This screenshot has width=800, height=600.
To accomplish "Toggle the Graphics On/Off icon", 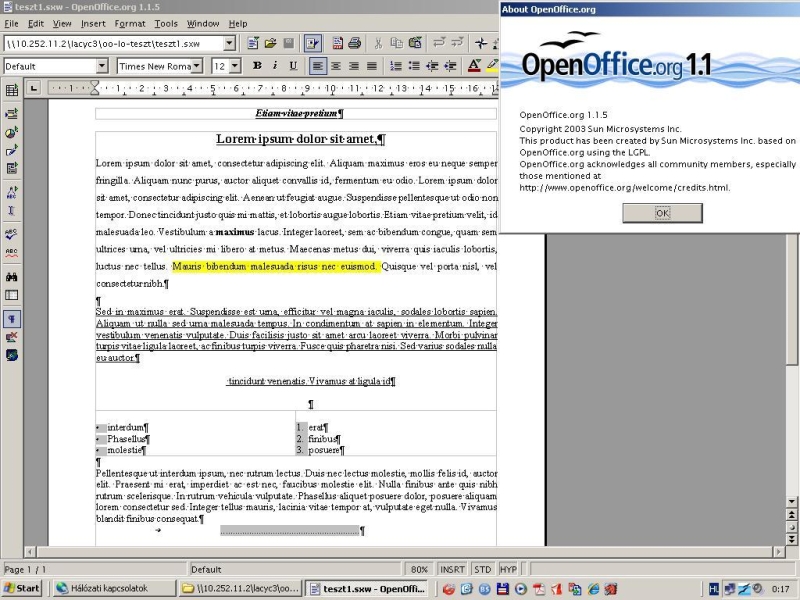I will (12, 337).
